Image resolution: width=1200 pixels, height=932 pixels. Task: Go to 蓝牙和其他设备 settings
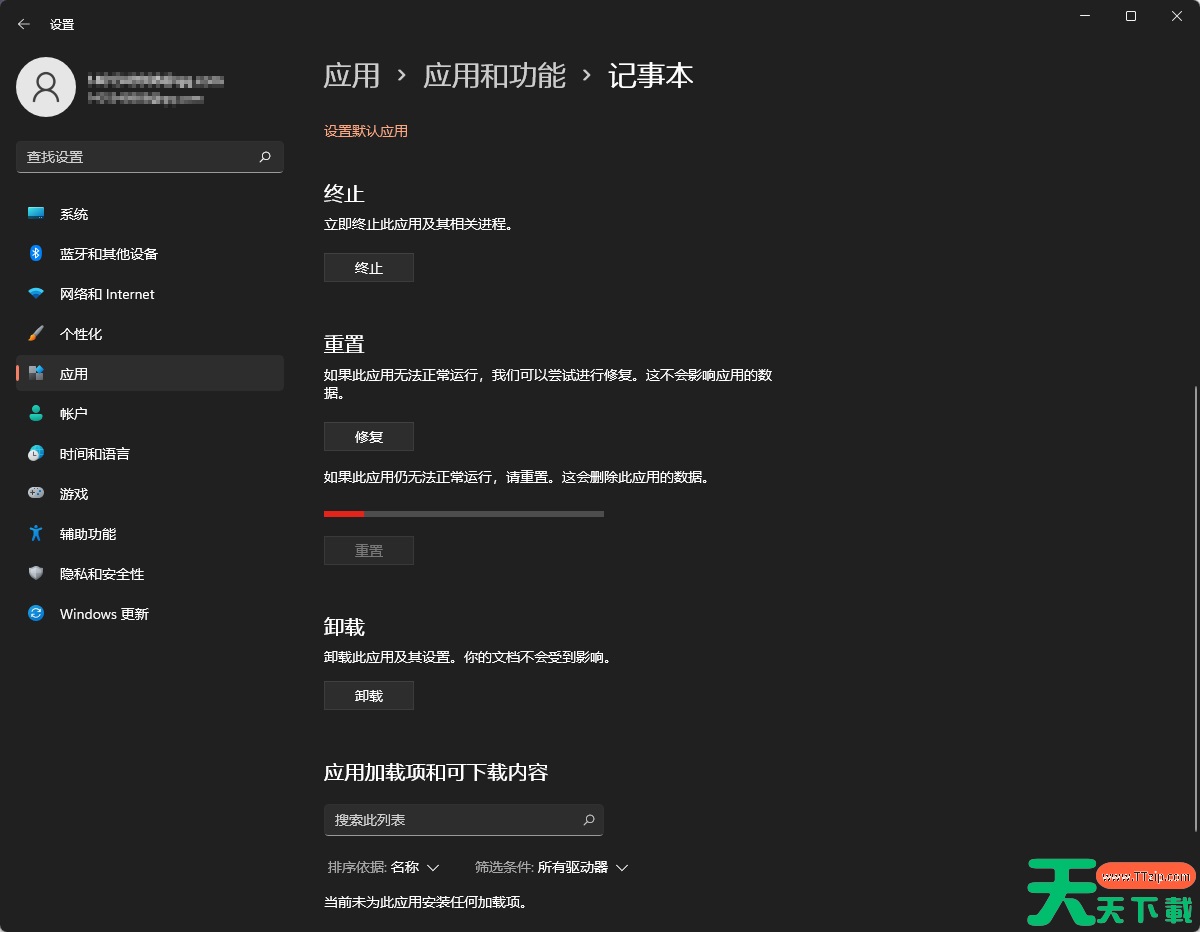pos(150,254)
